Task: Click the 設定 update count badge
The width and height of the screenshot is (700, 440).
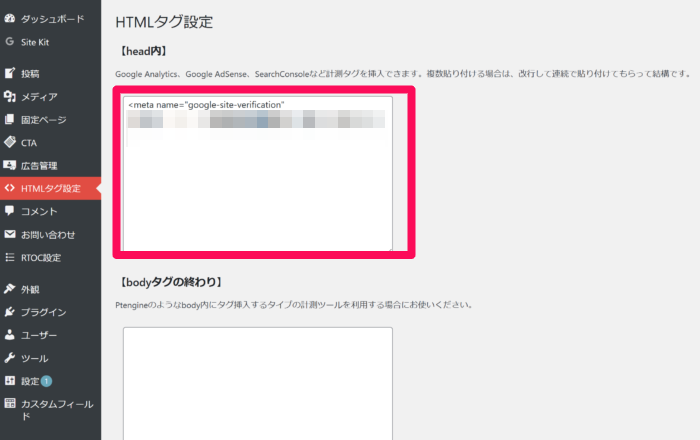Action: coord(46,381)
